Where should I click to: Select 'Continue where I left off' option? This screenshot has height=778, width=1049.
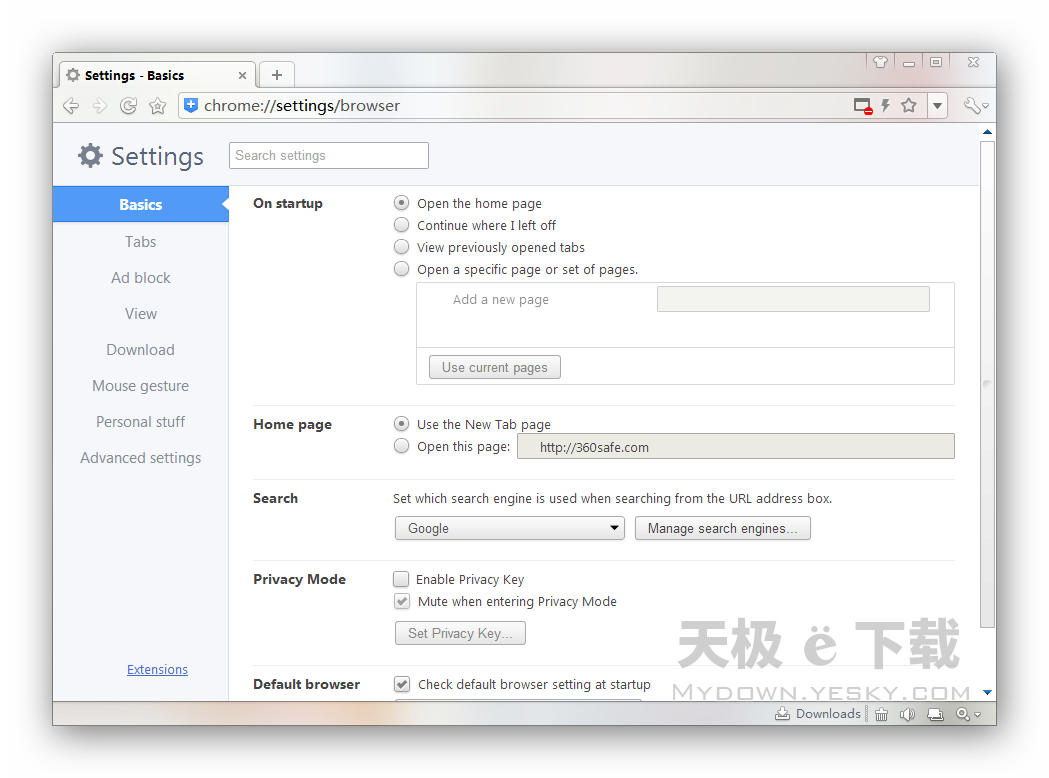pyautogui.click(x=401, y=225)
